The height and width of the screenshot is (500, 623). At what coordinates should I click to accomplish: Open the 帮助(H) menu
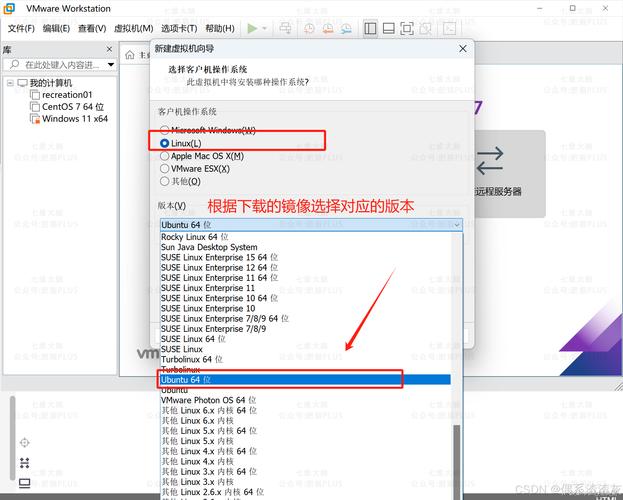(x=220, y=28)
